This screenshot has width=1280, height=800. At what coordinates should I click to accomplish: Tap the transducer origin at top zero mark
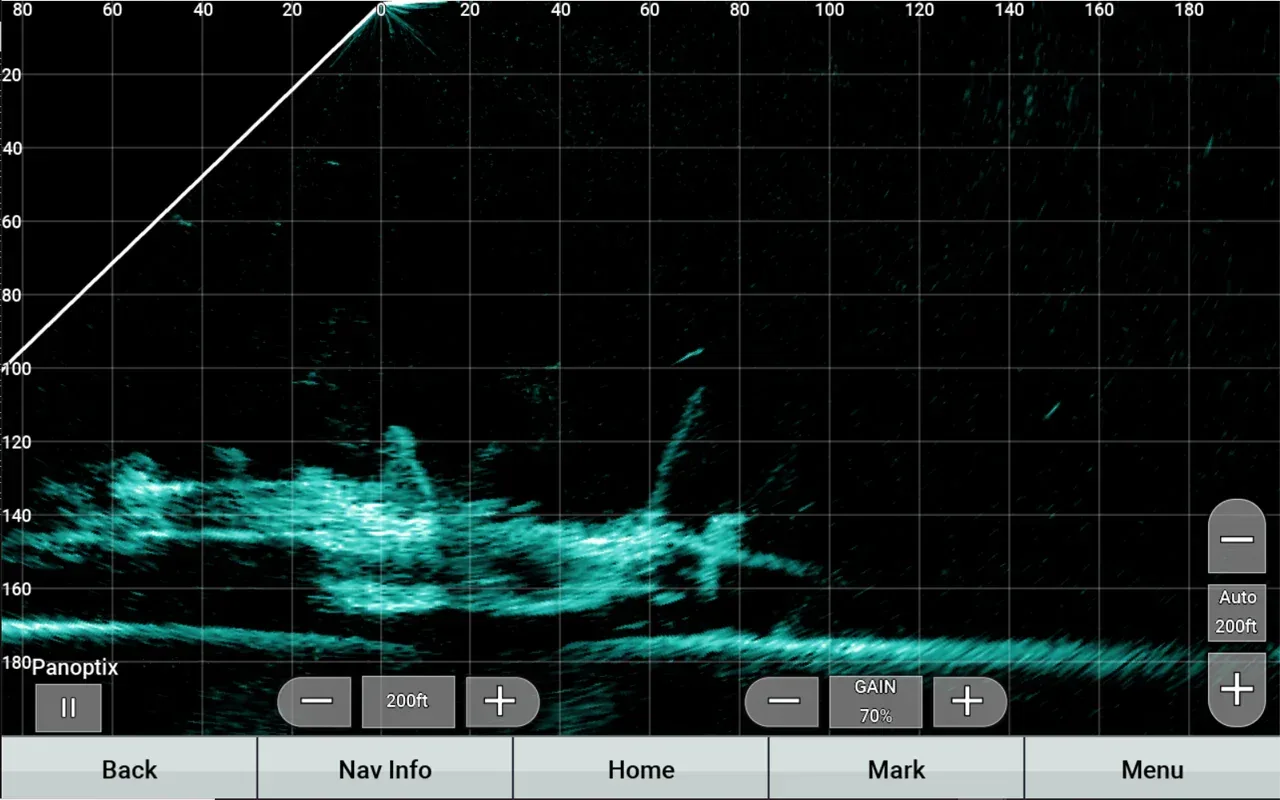(381, 9)
